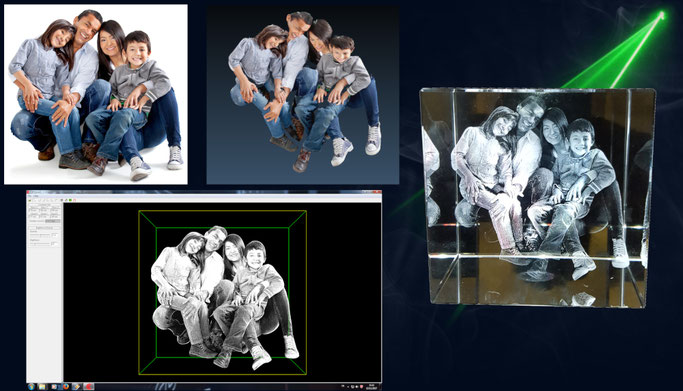Viewport: 683px width, 391px height.
Task: Click the pencil-like icon beside the green toolbar icon
Action: point(66,200)
